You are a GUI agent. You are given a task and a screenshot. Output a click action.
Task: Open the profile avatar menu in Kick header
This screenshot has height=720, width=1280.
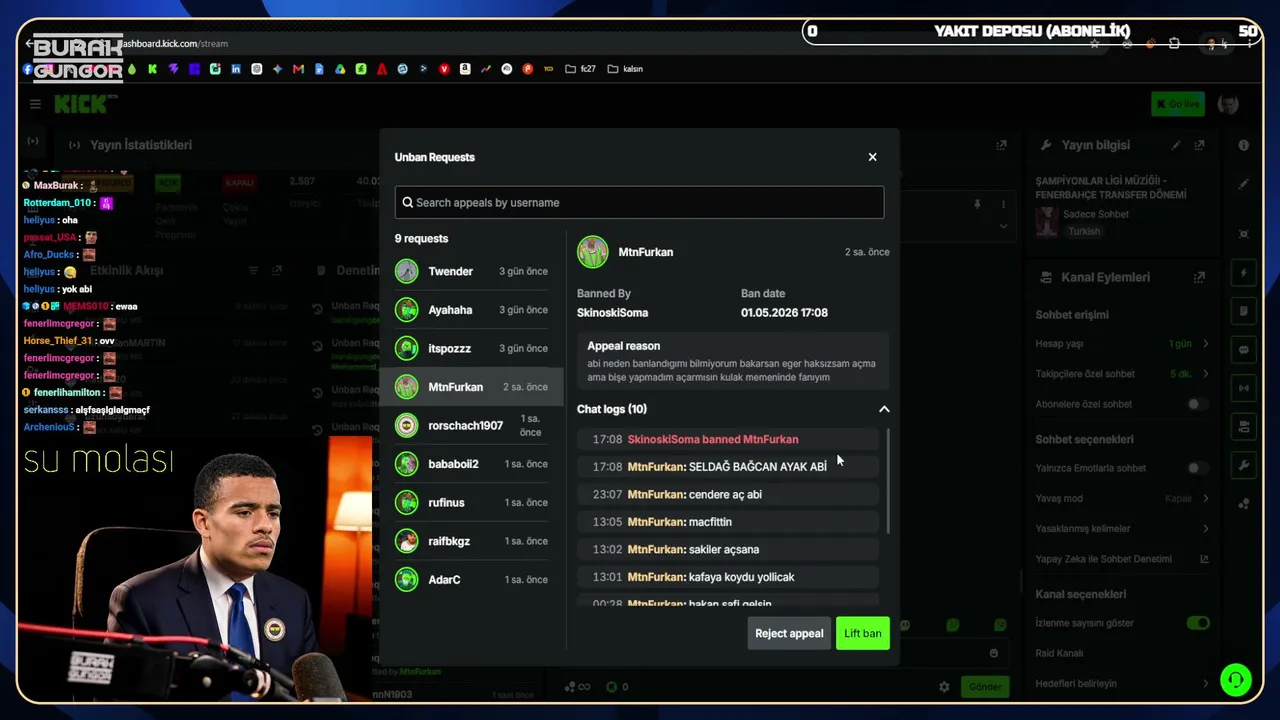pos(1228,104)
